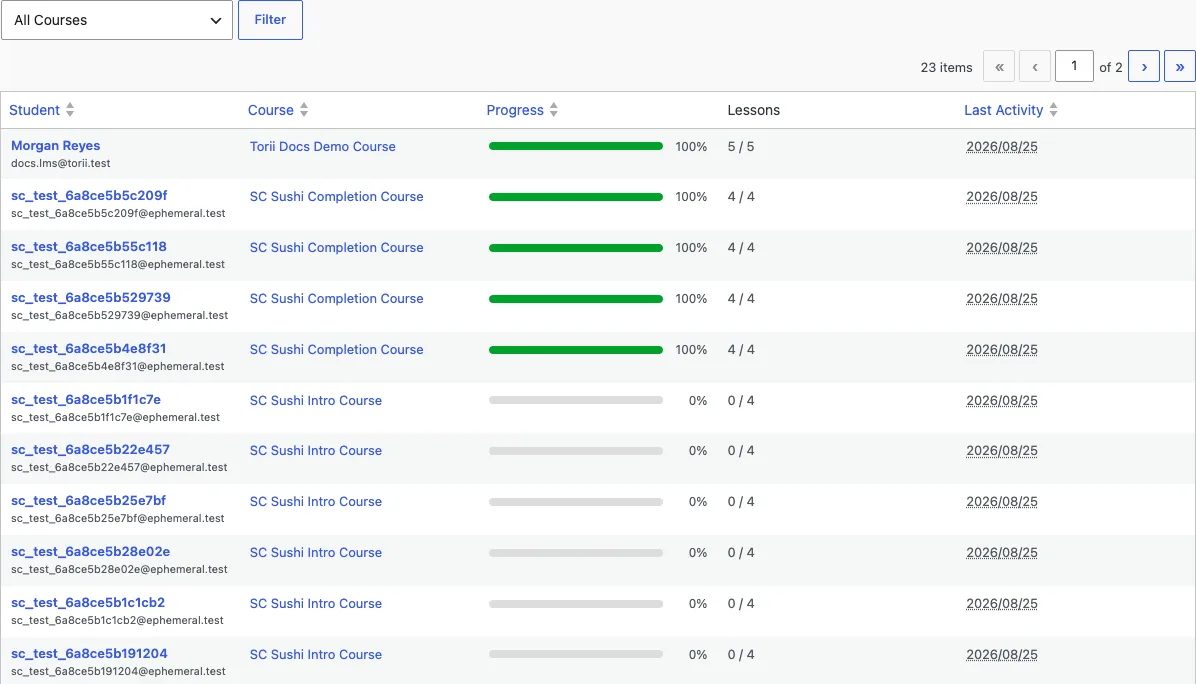The width and height of the screenshot is (1196, 684).
Task: Open student Morgan Reyes
Action: coord(56,146)
